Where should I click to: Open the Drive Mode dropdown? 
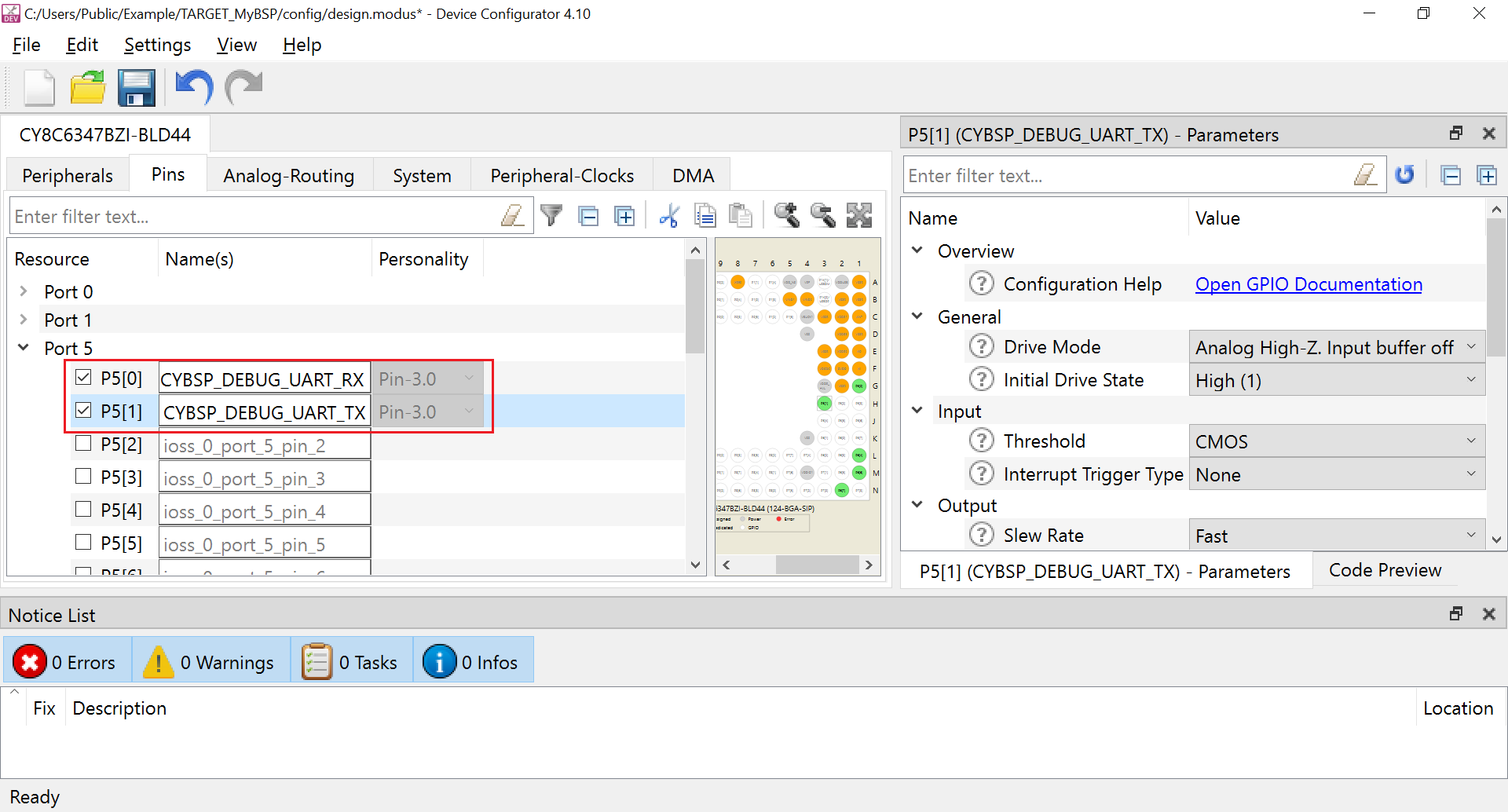pyautogui.click(x=1337, y=347)
